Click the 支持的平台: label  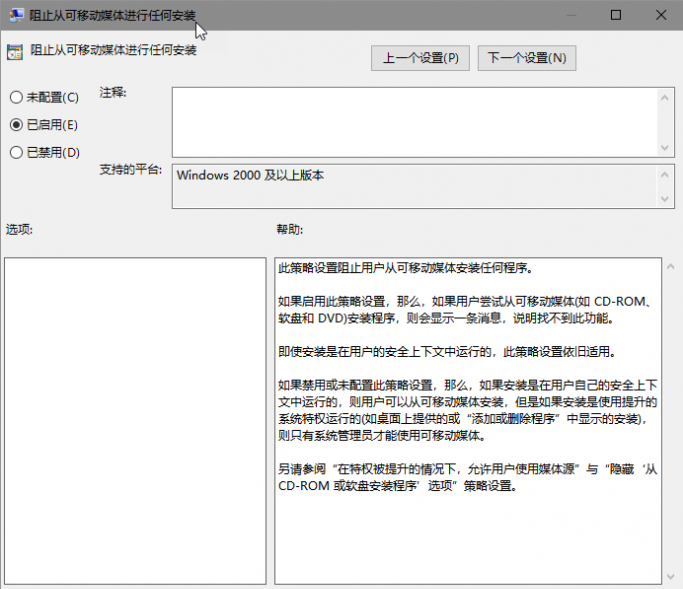tap(131, 169)
